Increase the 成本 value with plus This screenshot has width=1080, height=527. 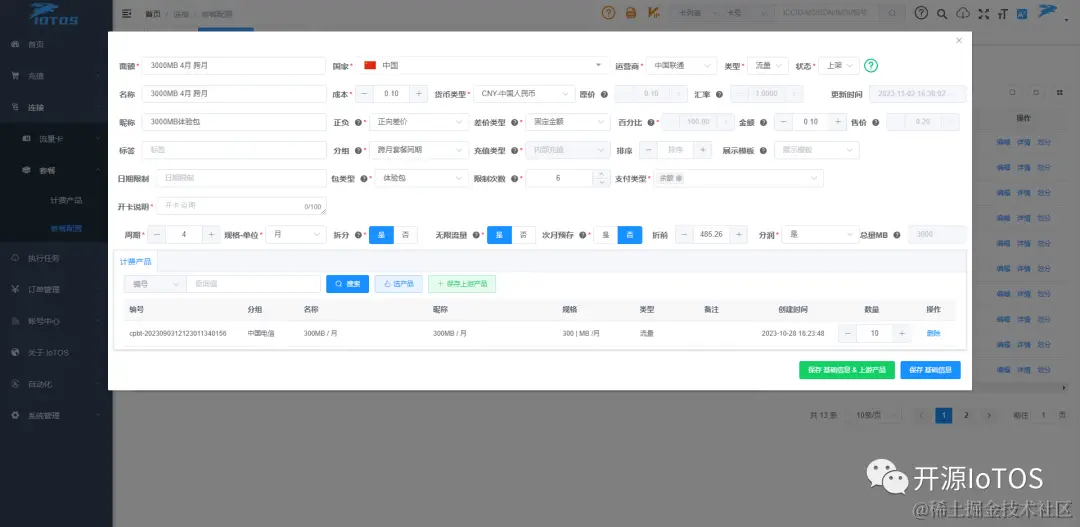pos(419,94)
